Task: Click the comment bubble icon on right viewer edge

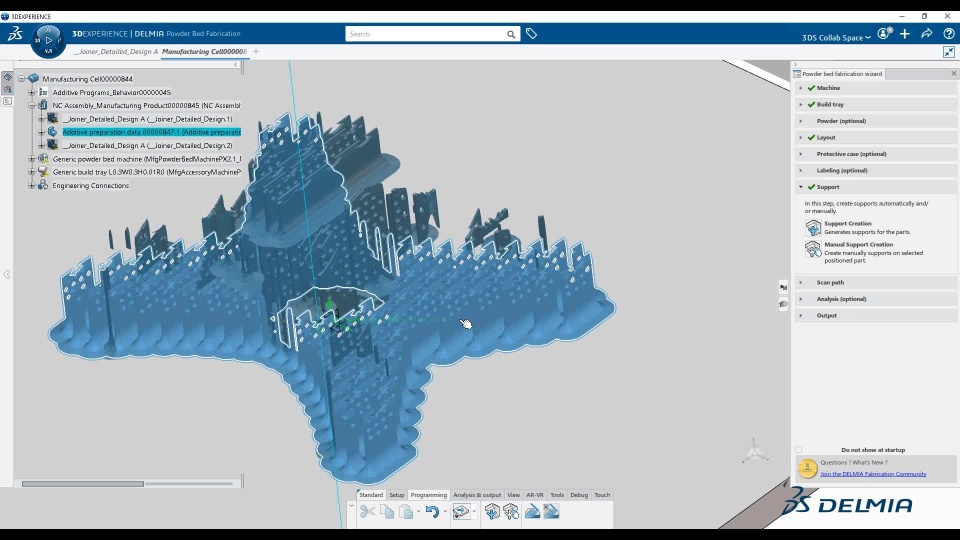Action: click(x=783, y=304)
